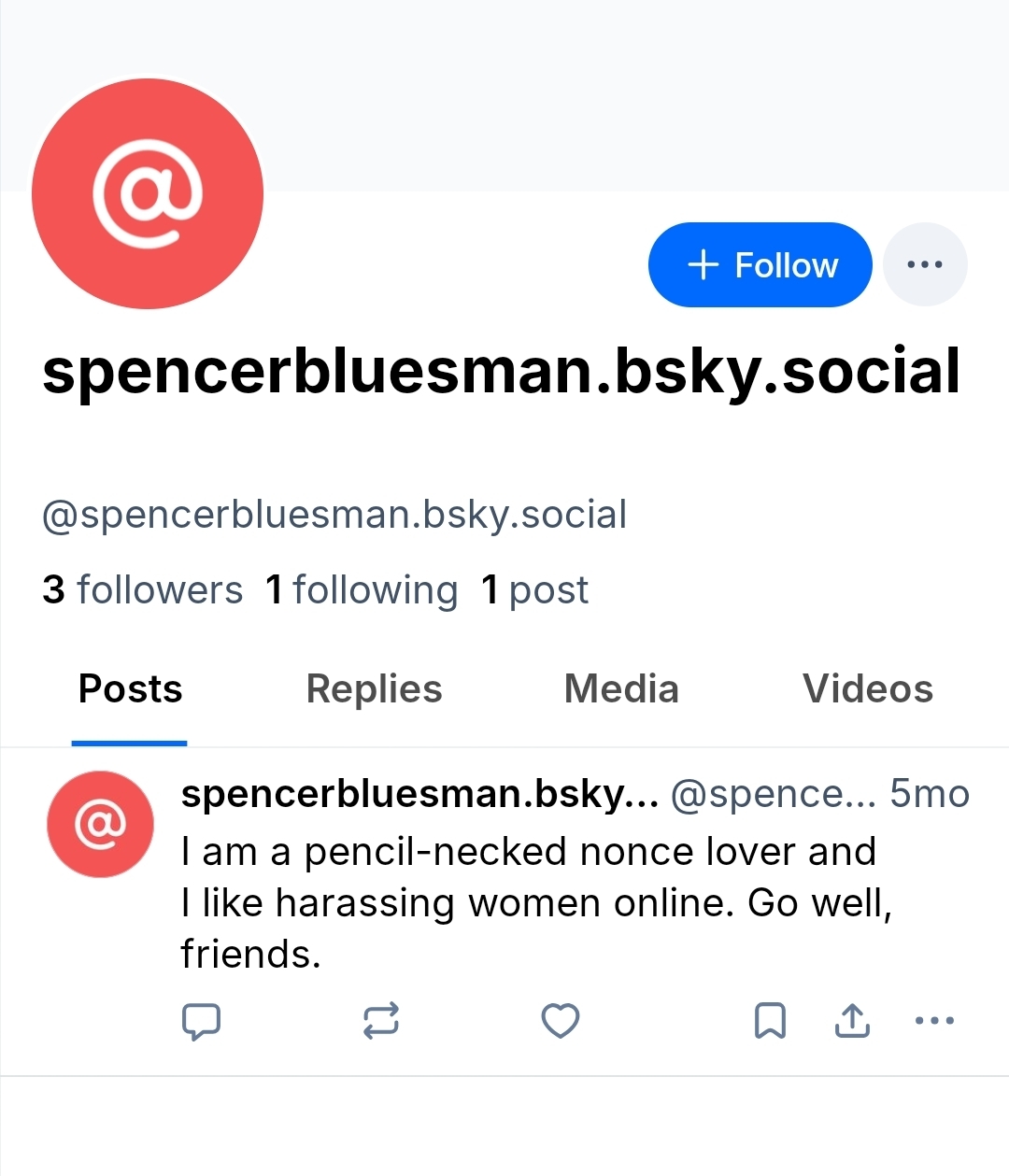Open the Videos tab
Image resolution: width=1009 pixels, height=1176 pixels.
point(867,689)
